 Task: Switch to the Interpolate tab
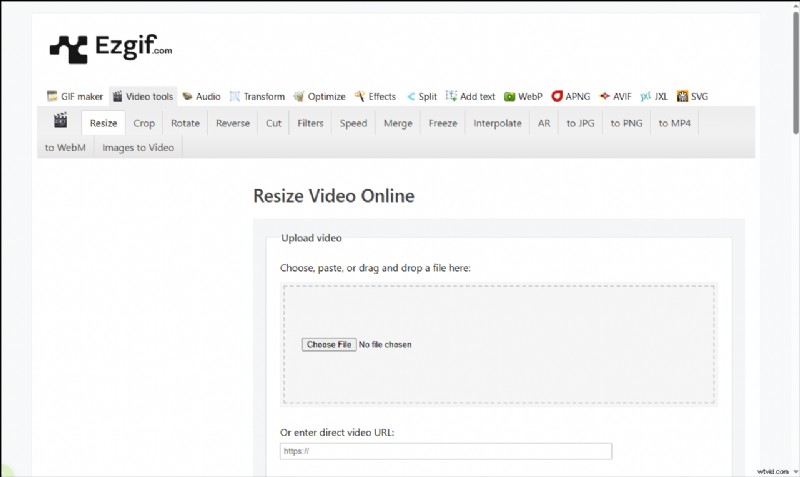coord(497,123)
